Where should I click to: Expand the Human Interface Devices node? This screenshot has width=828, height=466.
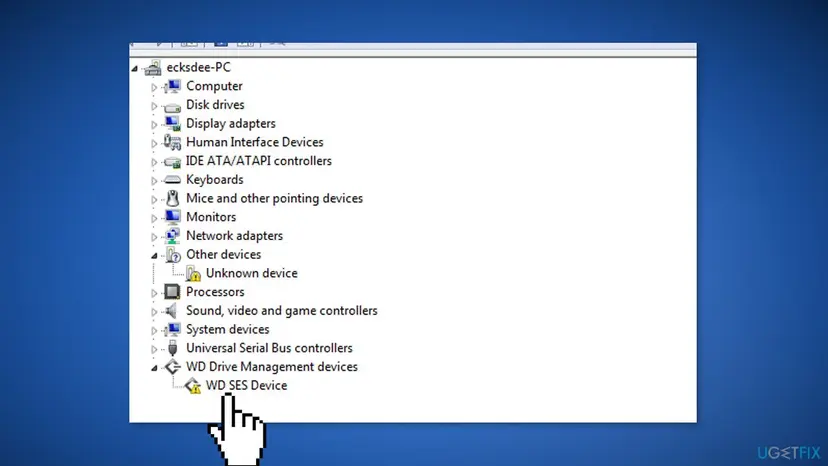[154, 143]
